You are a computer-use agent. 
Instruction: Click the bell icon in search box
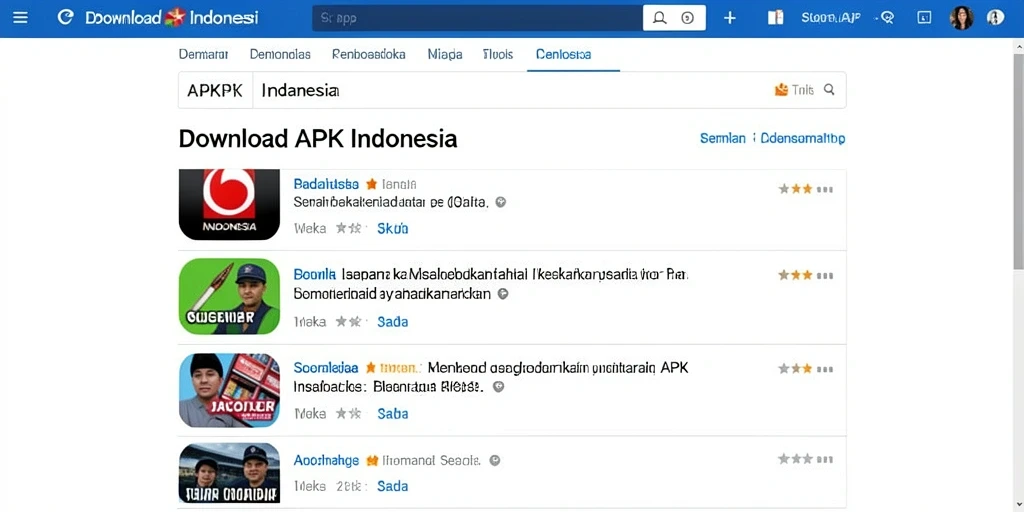tap(660, 18)
